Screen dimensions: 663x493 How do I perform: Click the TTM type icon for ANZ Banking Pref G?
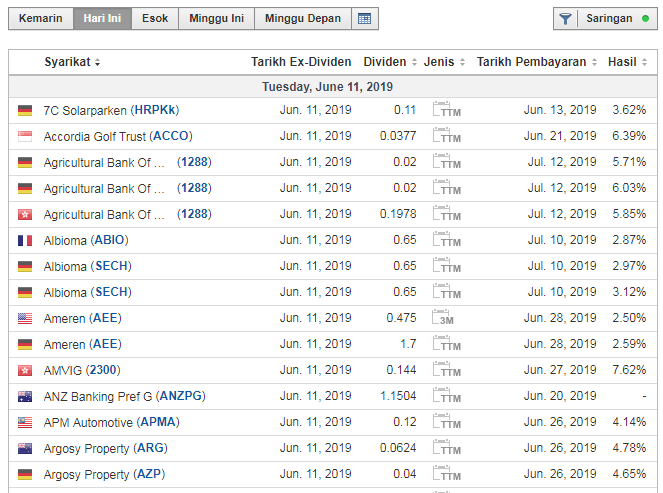pyautogui.click(x=447, y=396)
